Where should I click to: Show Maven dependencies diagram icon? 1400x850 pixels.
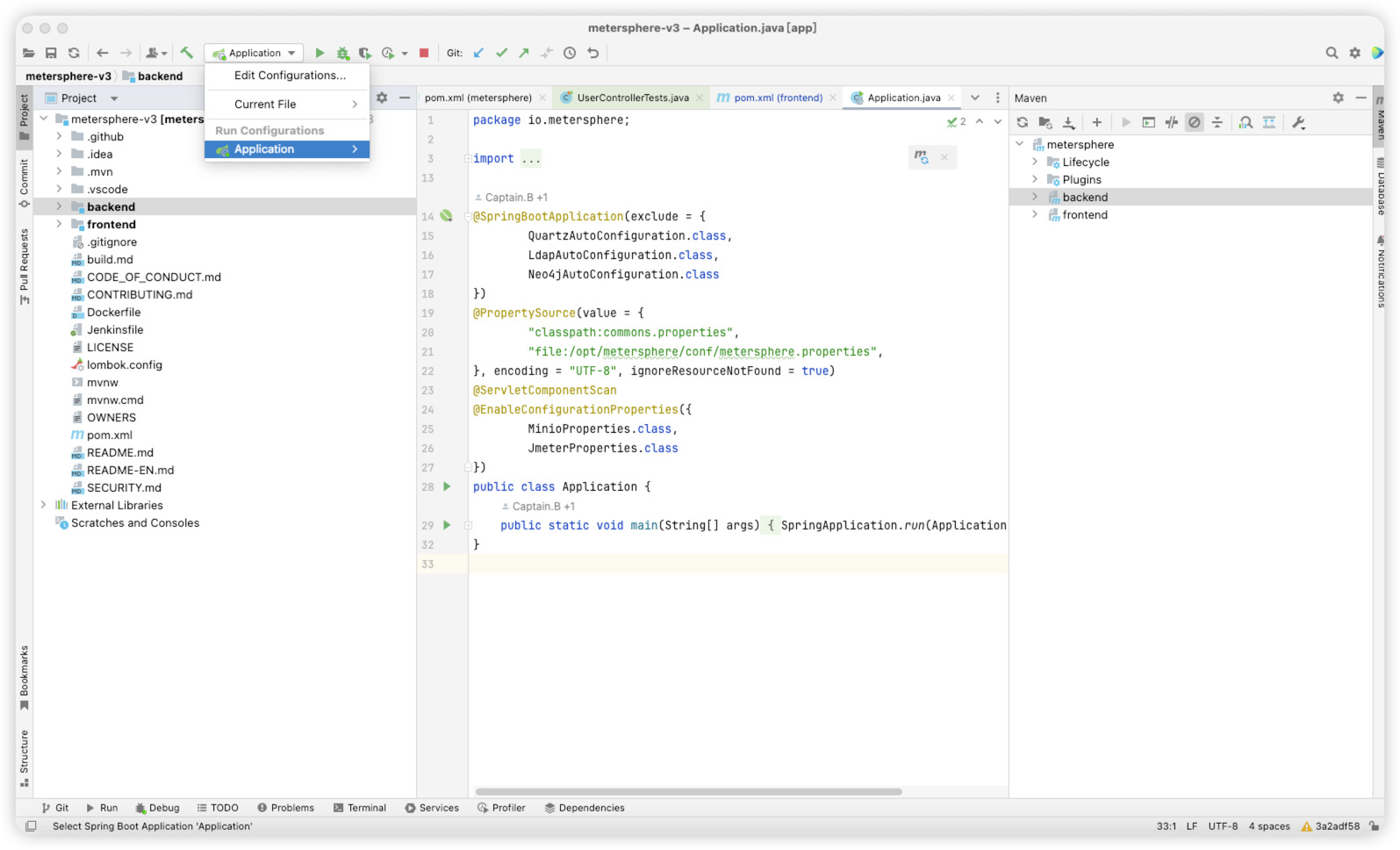pyautogui.click(x=1269, y=122)
